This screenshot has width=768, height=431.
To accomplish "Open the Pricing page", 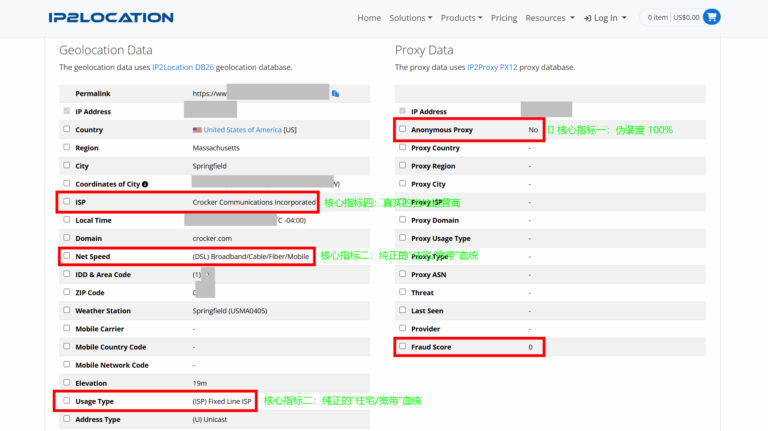I will coord(504,18).
